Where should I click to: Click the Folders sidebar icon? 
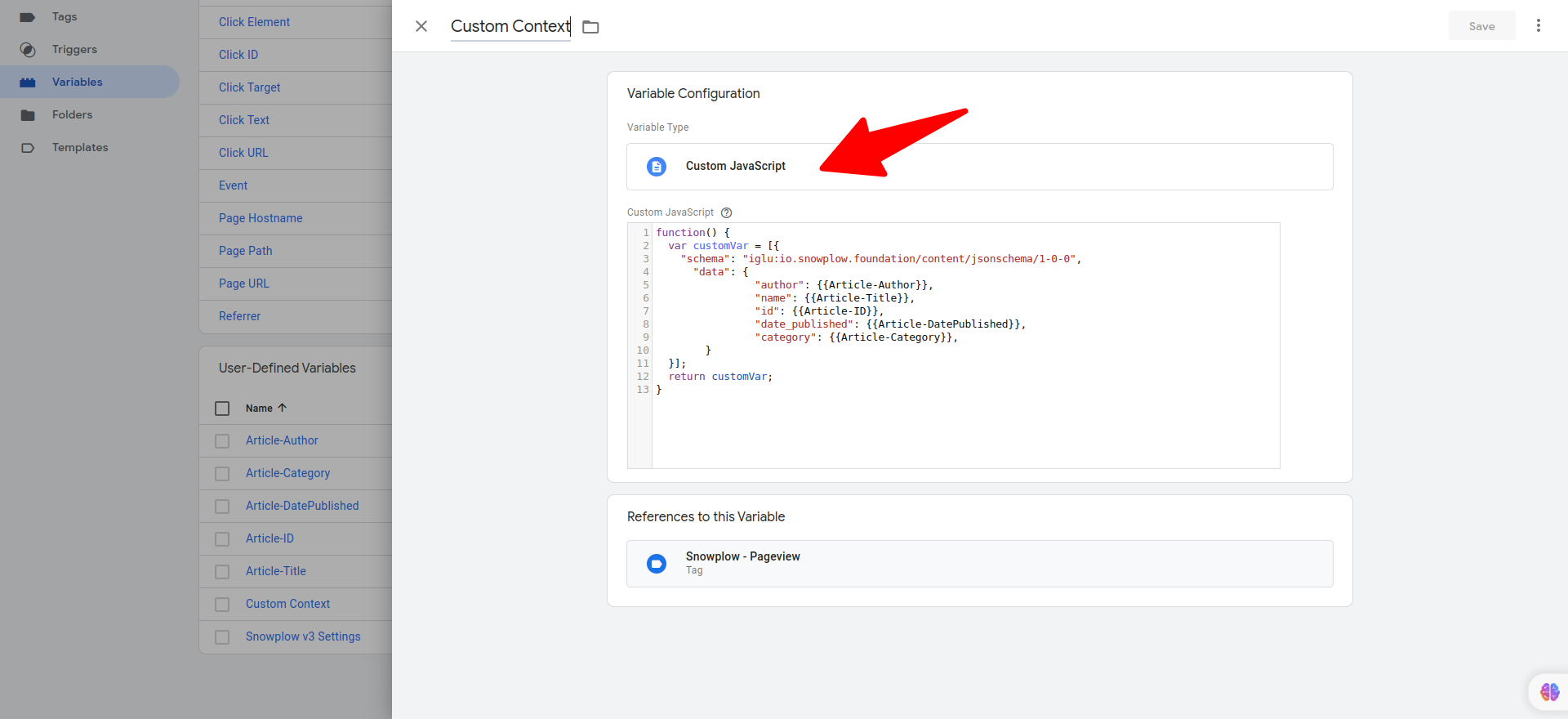point(28,115)
